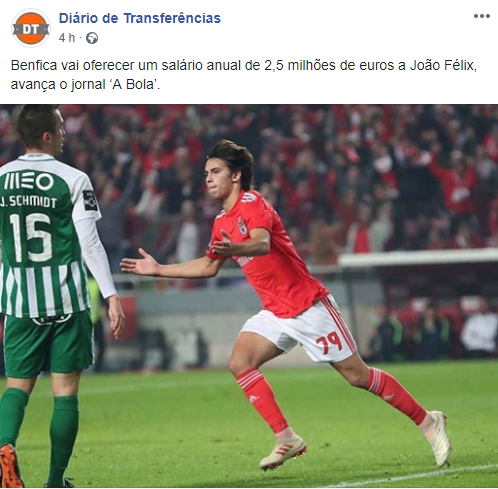Click the word 'Benfica' starting the post
Viewport: 498px width, 489px height.
[34, 65]
